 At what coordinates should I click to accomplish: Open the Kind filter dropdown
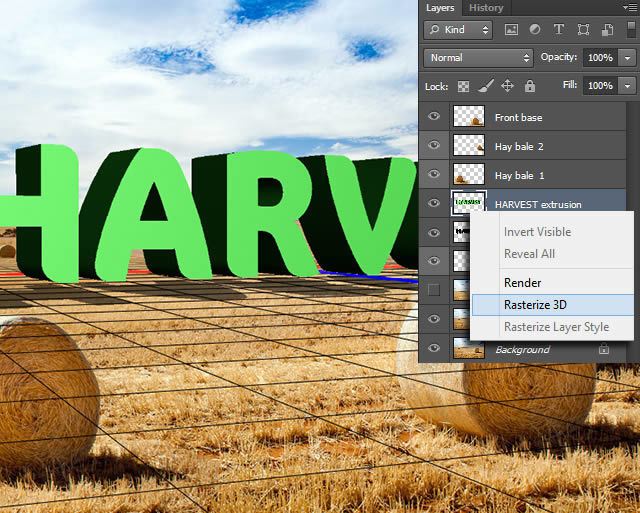(x=458, y=30)
